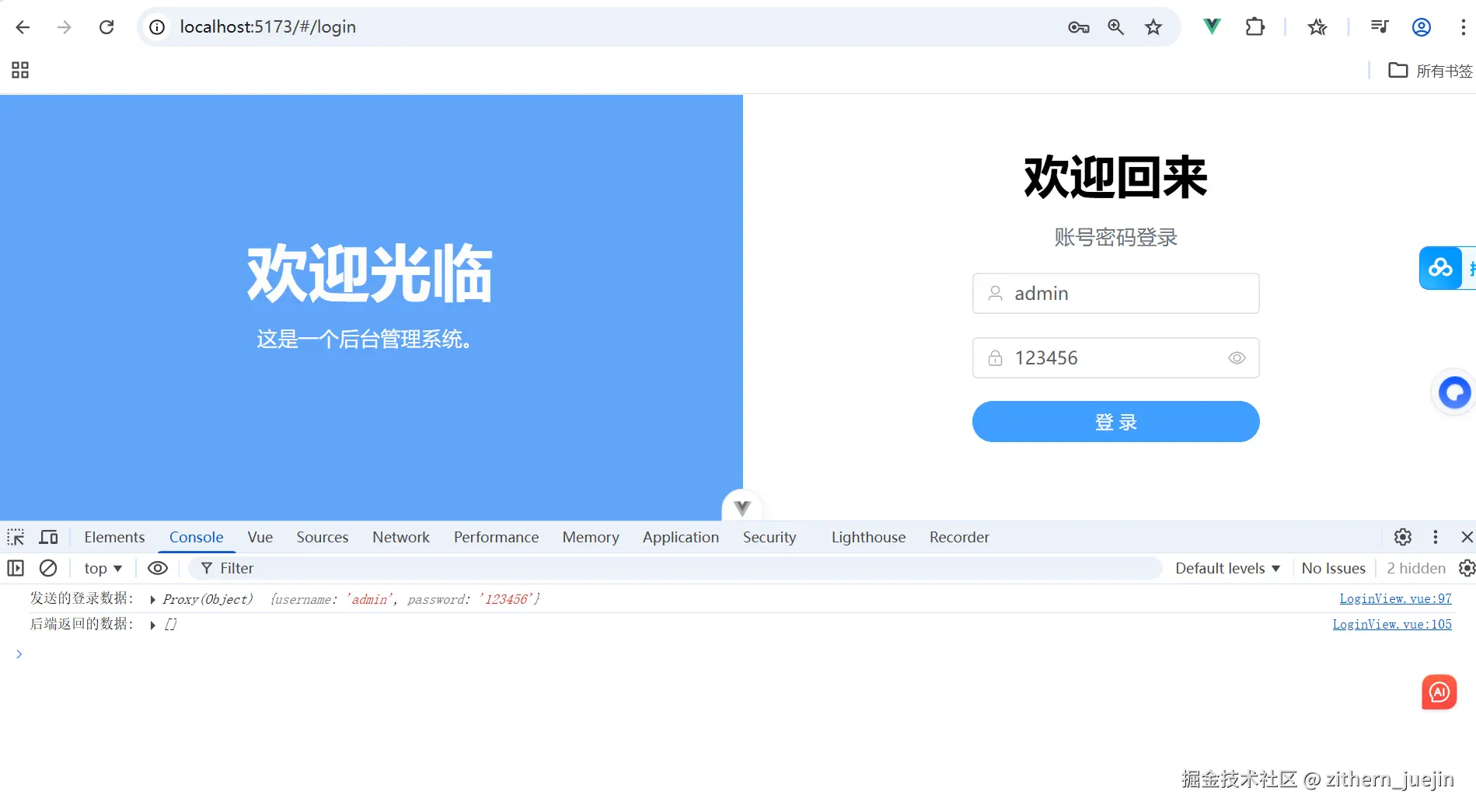
Task: Show the password with the eye toggle
Action: click(1237, 358)
